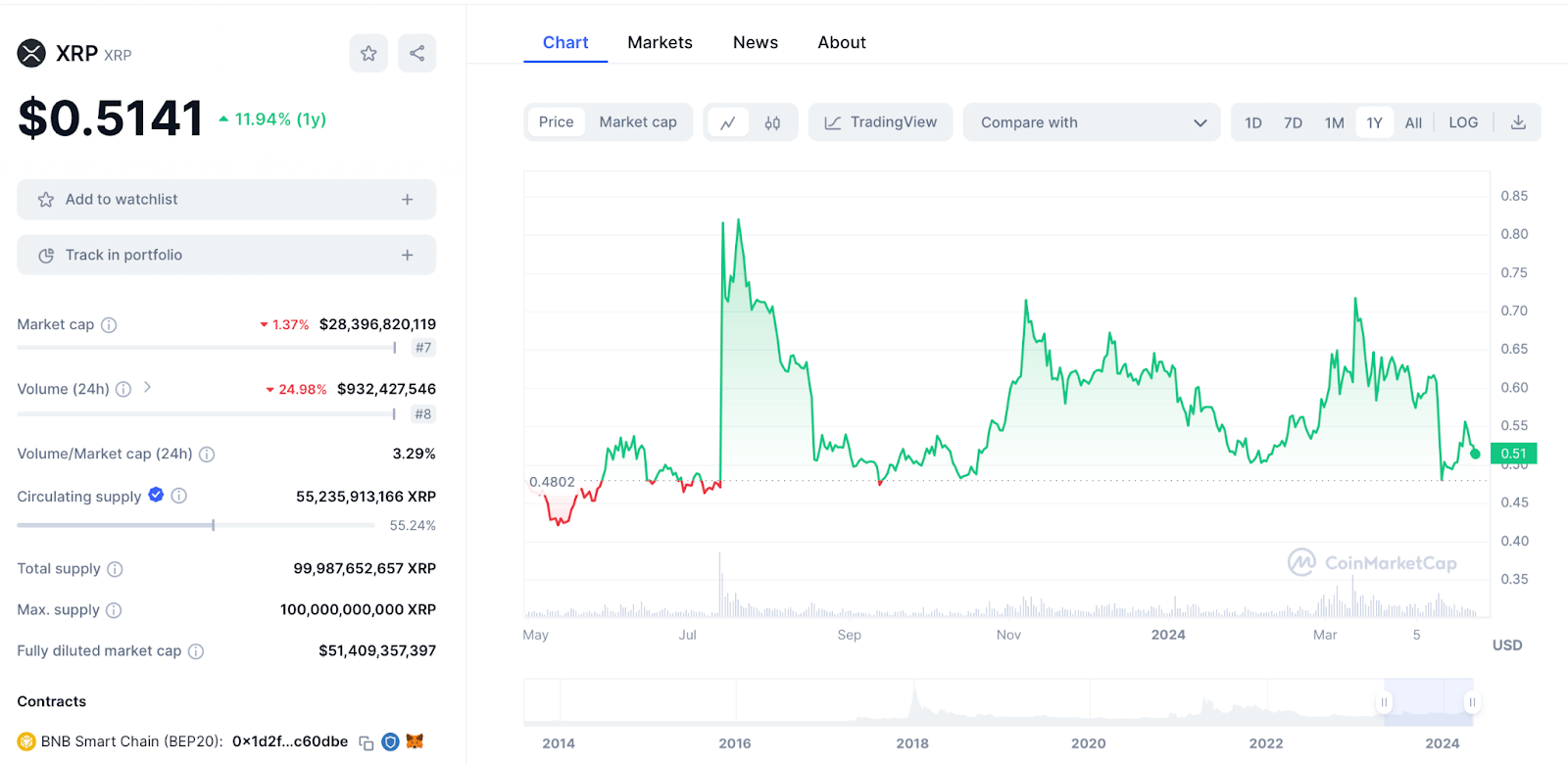Open the Max. supply info icon
The image size is (1568, 764).
(114, 610)
